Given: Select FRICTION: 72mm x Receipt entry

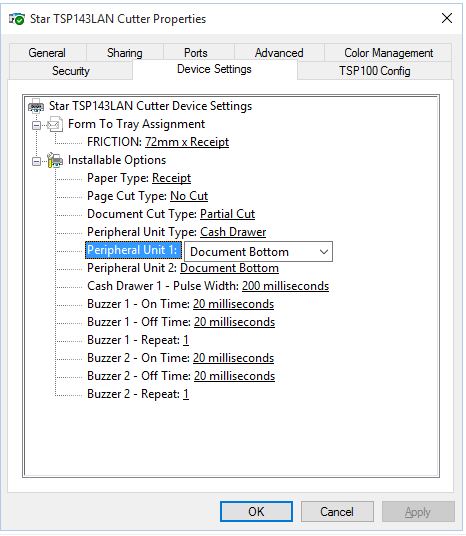Looking at the screenshot, I should tap(158, 142).
